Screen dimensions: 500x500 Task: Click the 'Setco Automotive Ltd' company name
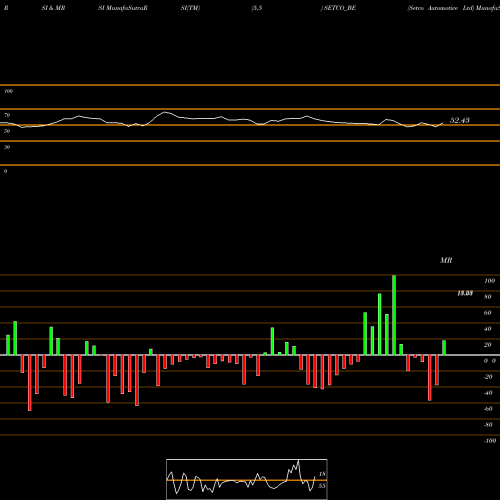440,8
